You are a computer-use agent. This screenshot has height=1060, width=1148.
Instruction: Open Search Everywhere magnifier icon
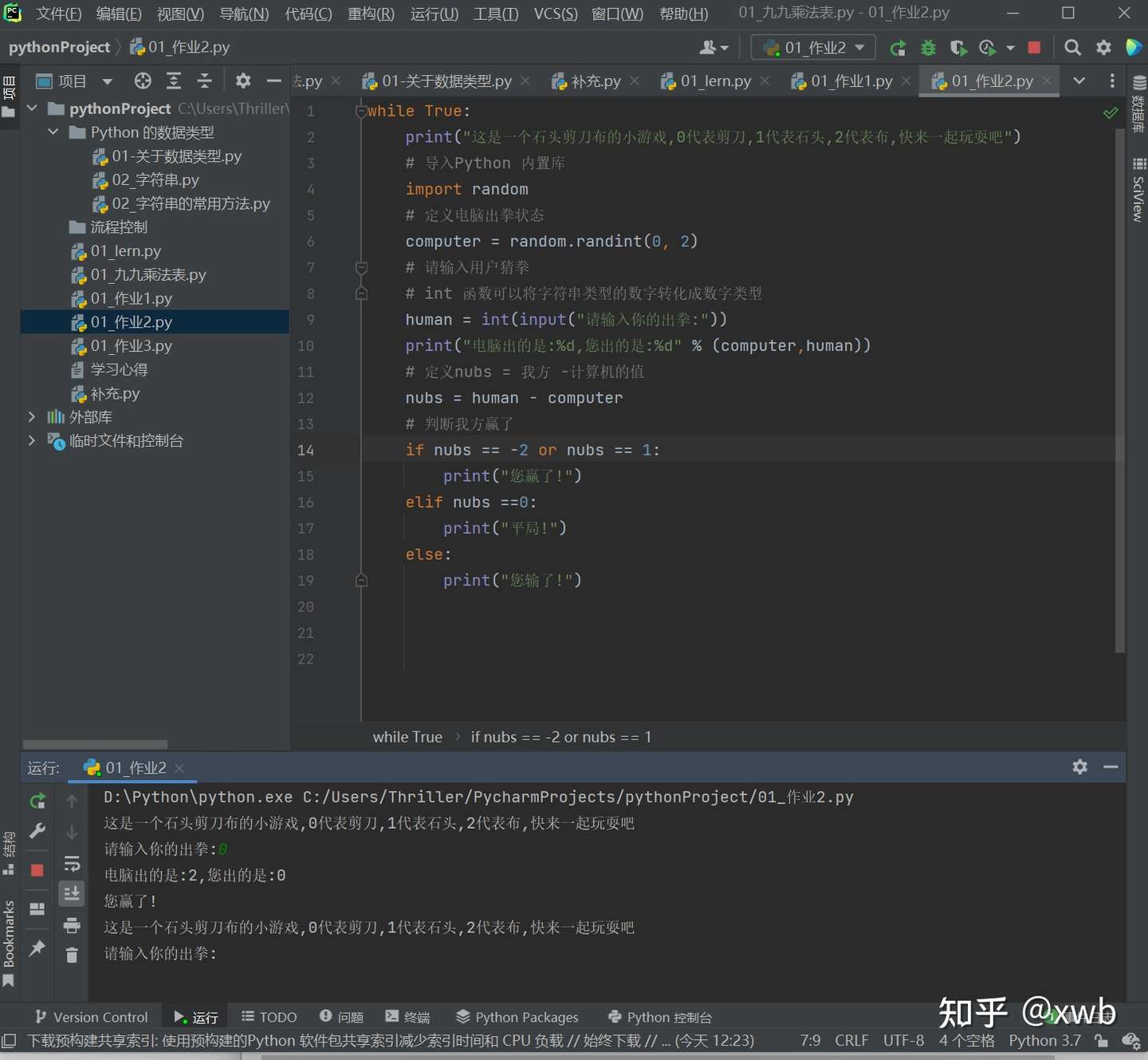tap(1073, 48)
